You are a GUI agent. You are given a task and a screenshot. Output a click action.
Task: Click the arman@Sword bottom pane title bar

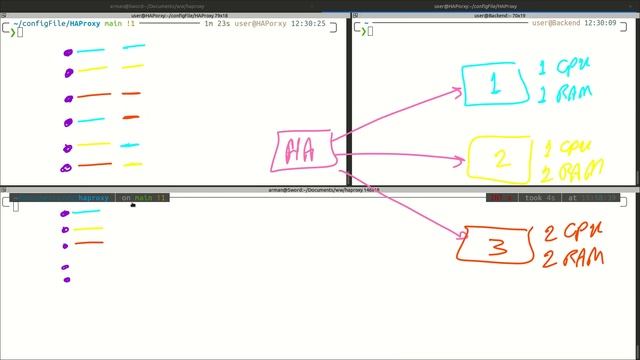(x=324, y=190)
